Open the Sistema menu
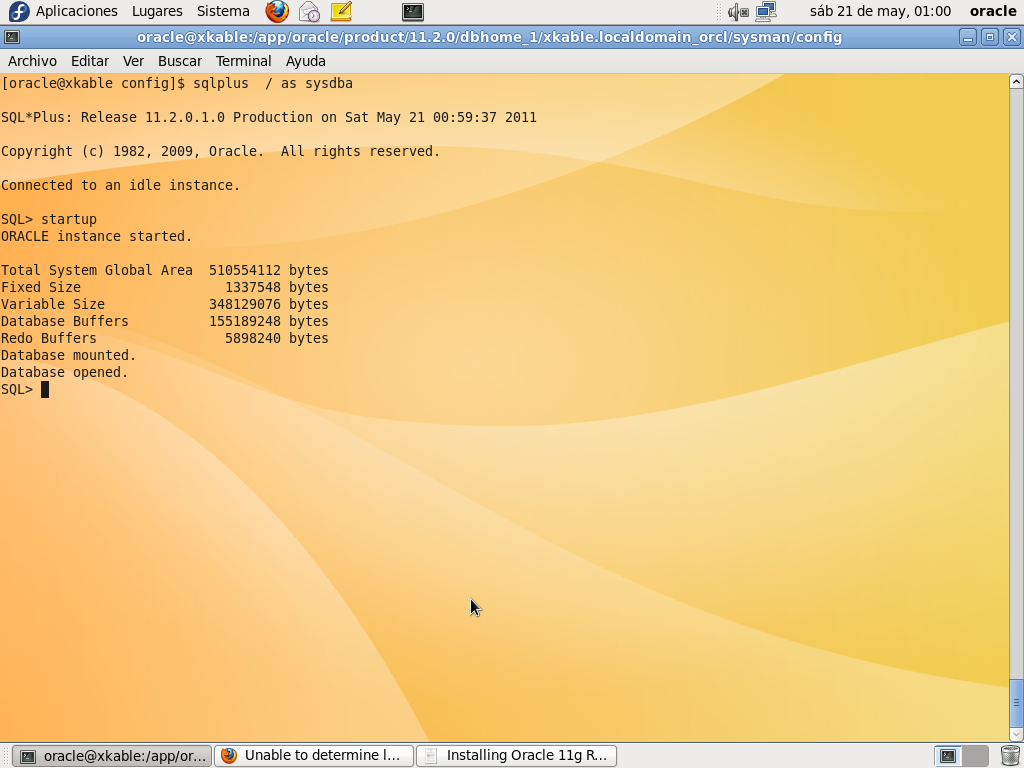 (x=223, y=11)
